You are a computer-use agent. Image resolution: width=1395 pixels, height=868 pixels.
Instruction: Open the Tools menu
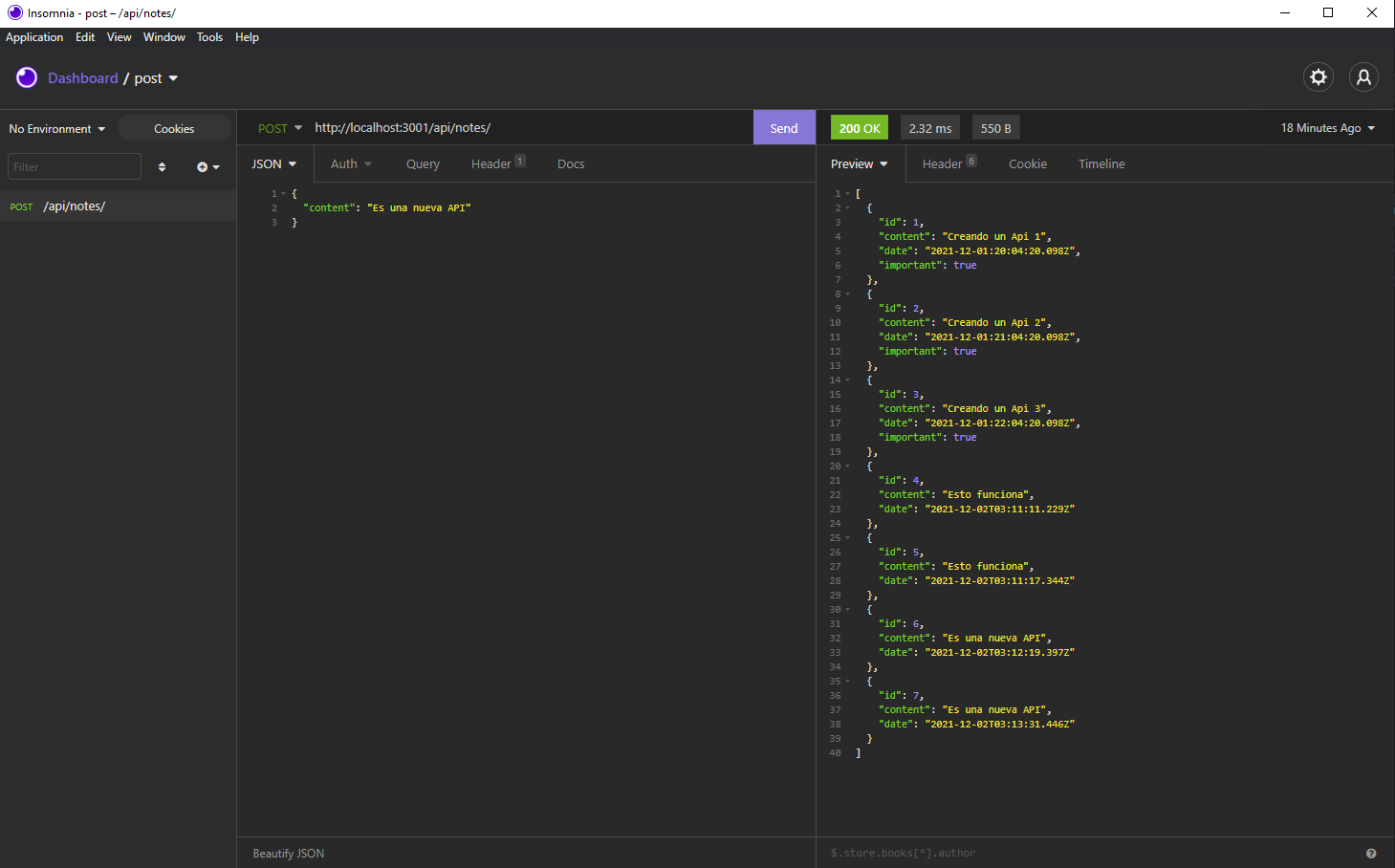click(209, 37)
